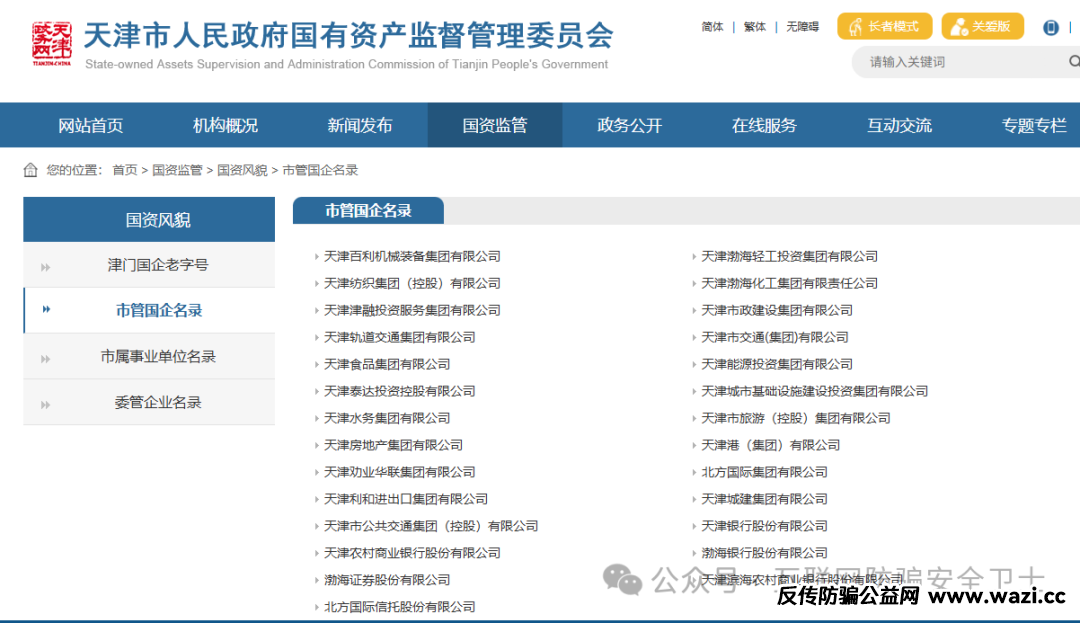The width and height of the screenshot is (1080, 623).
Task: Open 天津渤海轻工投资集团有限公司 link
Action: coord(789,256)
